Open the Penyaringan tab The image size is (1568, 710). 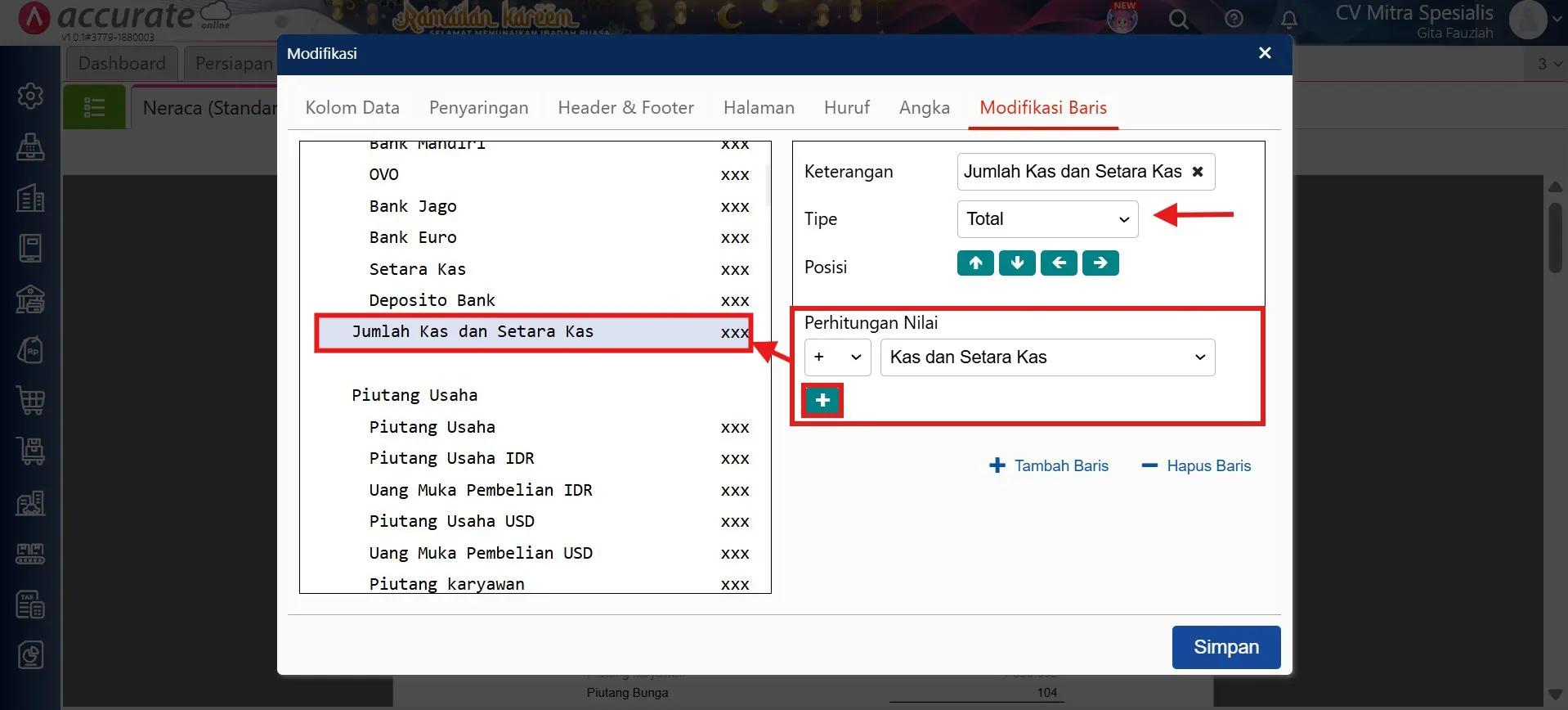tap(478, 108)
